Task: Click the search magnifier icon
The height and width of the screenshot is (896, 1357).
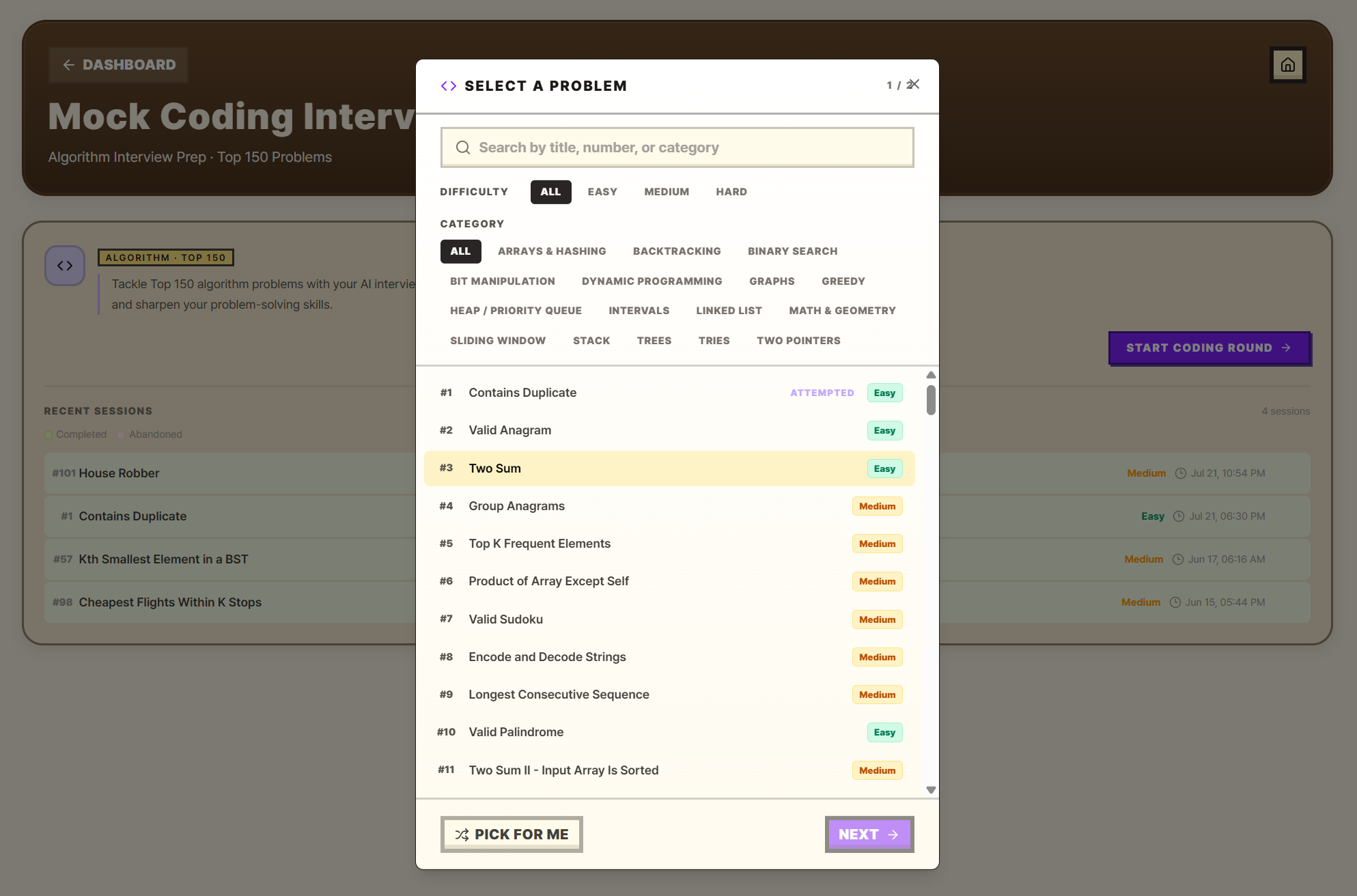Action: click(x=463, y=148)
